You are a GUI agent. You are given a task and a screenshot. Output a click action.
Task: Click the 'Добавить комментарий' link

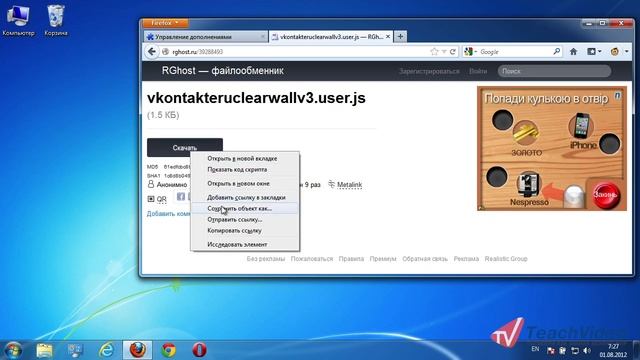pyautogui.click(x=169, y=214)
